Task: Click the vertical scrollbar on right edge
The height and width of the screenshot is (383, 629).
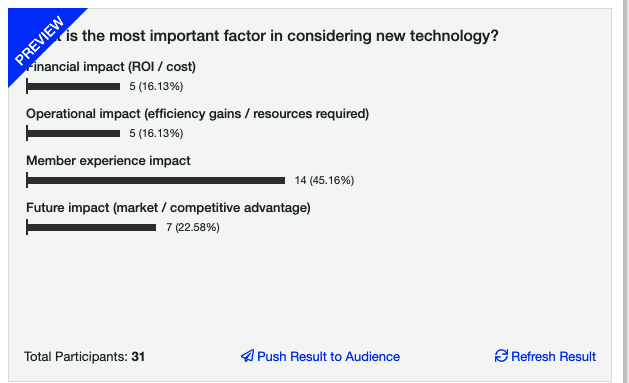Action: (x=627, y=191)
